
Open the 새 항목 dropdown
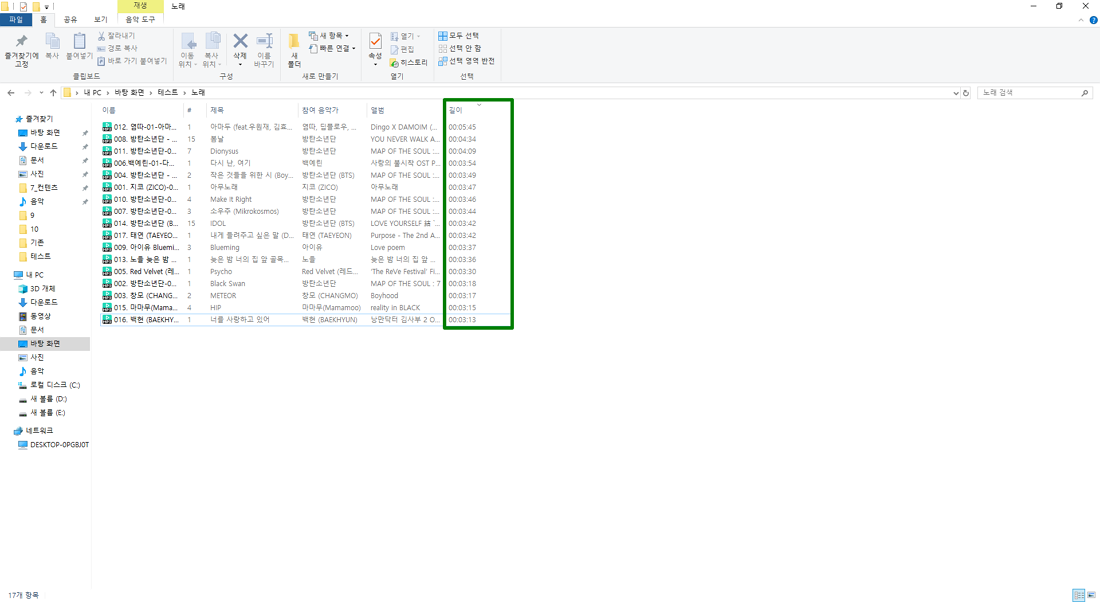[328, 36]
